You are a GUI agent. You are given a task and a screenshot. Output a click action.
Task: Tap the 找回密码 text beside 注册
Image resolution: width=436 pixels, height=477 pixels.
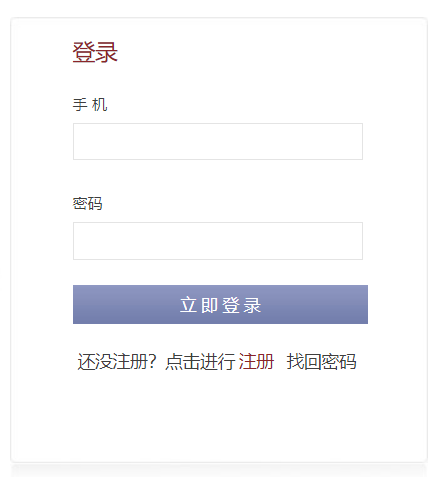321,361
